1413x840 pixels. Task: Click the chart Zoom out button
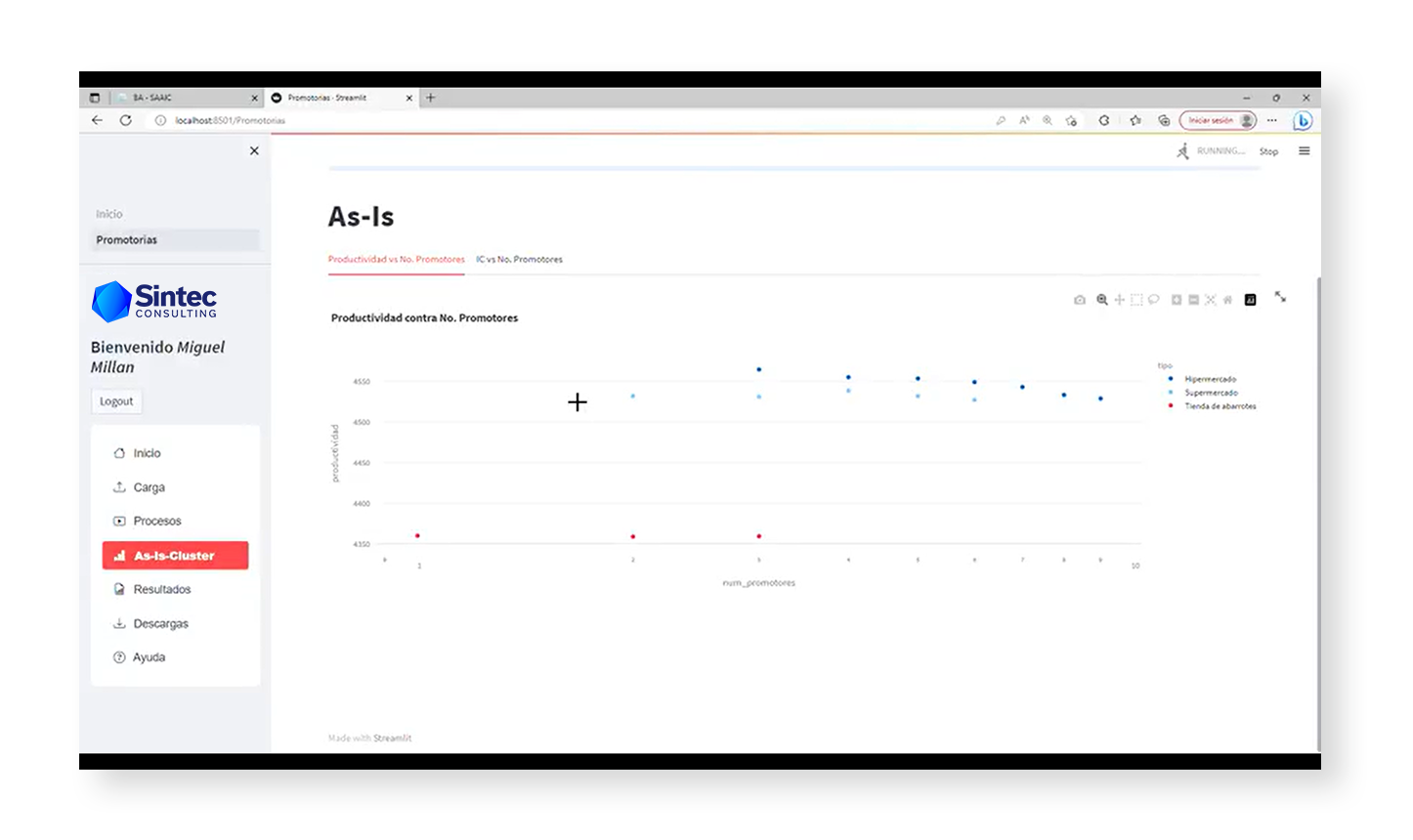(1193, 300)
